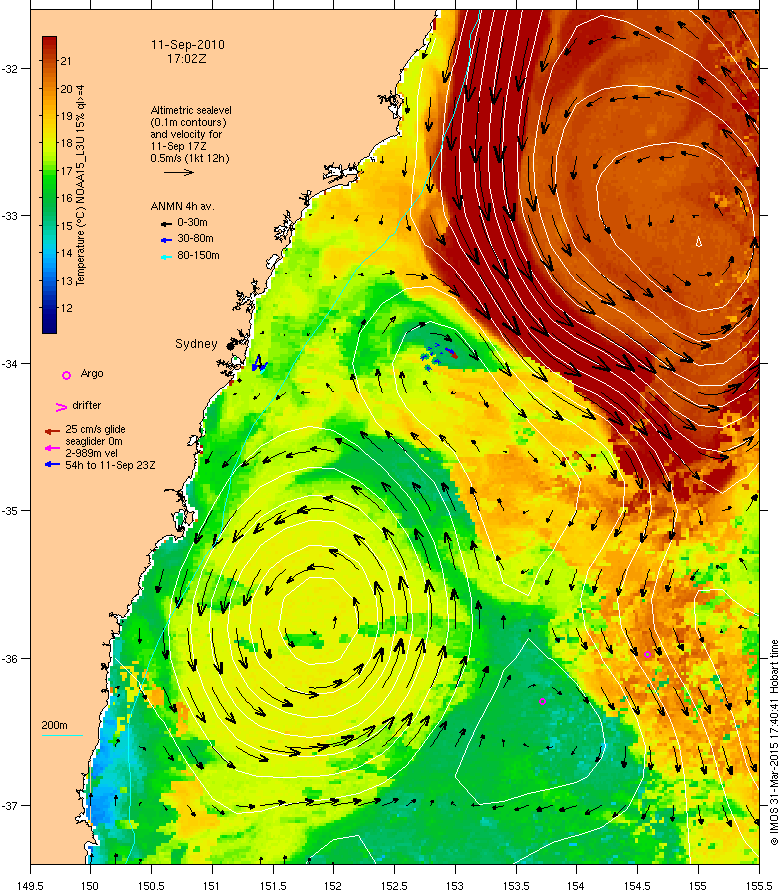Click the 12 tick on the color bar
This screenshot has height=890, width=780.
click(66, 308)
